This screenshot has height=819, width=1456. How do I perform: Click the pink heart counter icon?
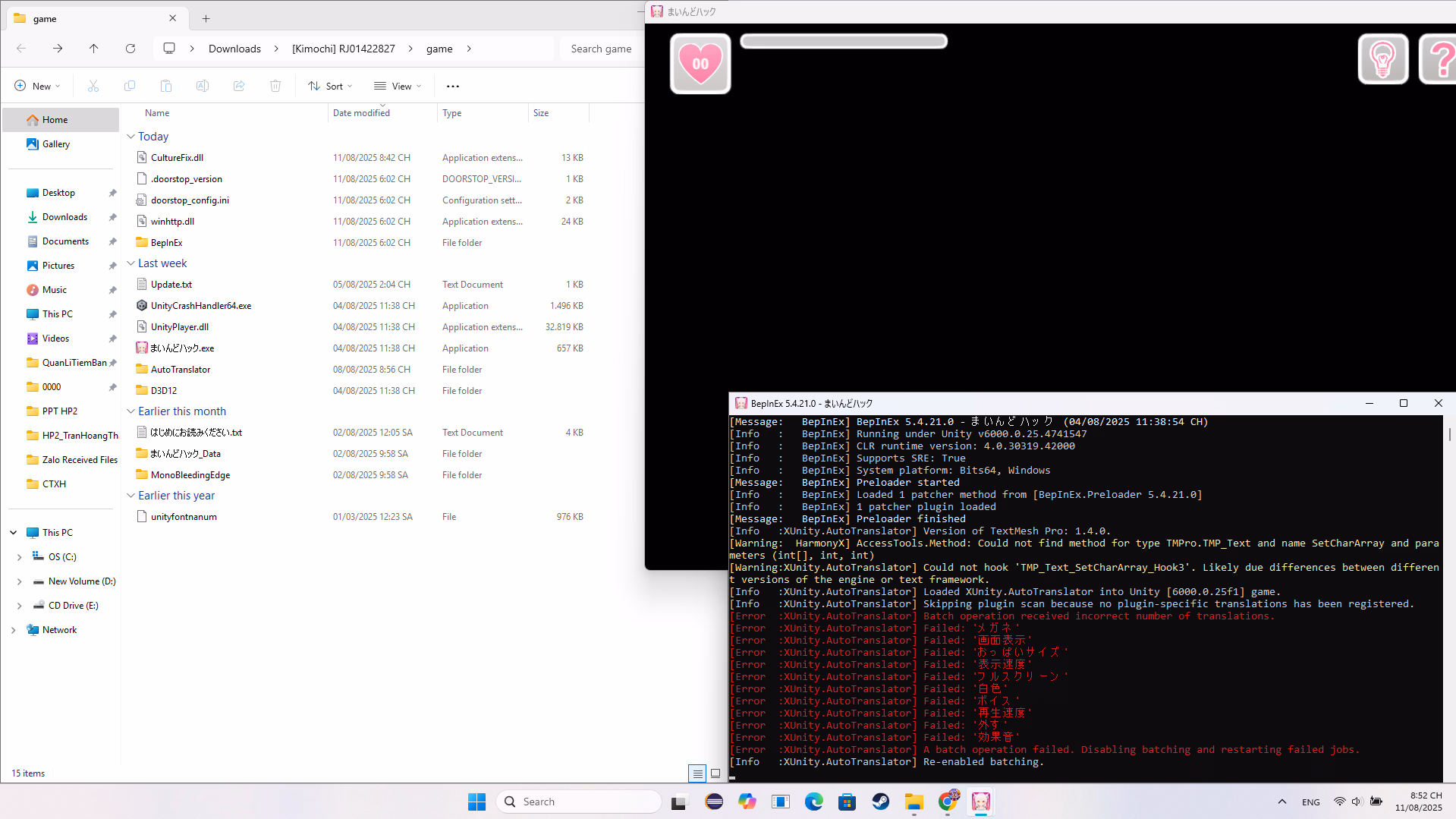tap(700, 64)
